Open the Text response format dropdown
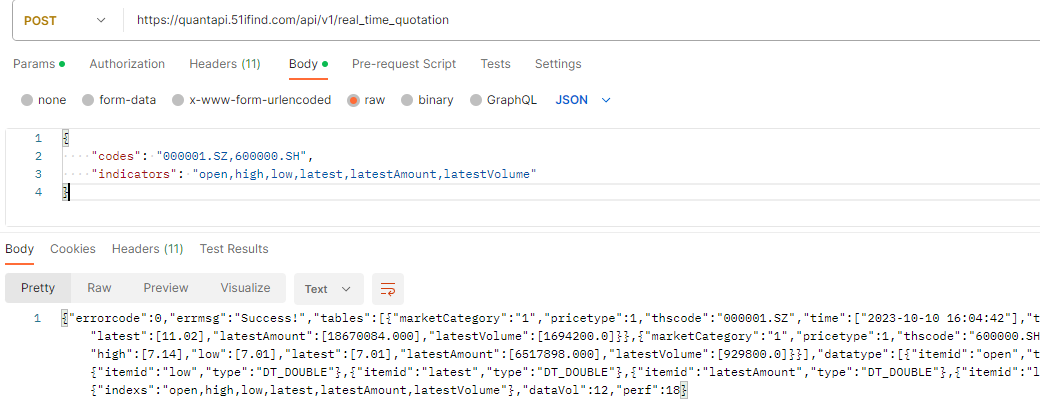This screenshot has height=414, width=1040. point(327,289)
